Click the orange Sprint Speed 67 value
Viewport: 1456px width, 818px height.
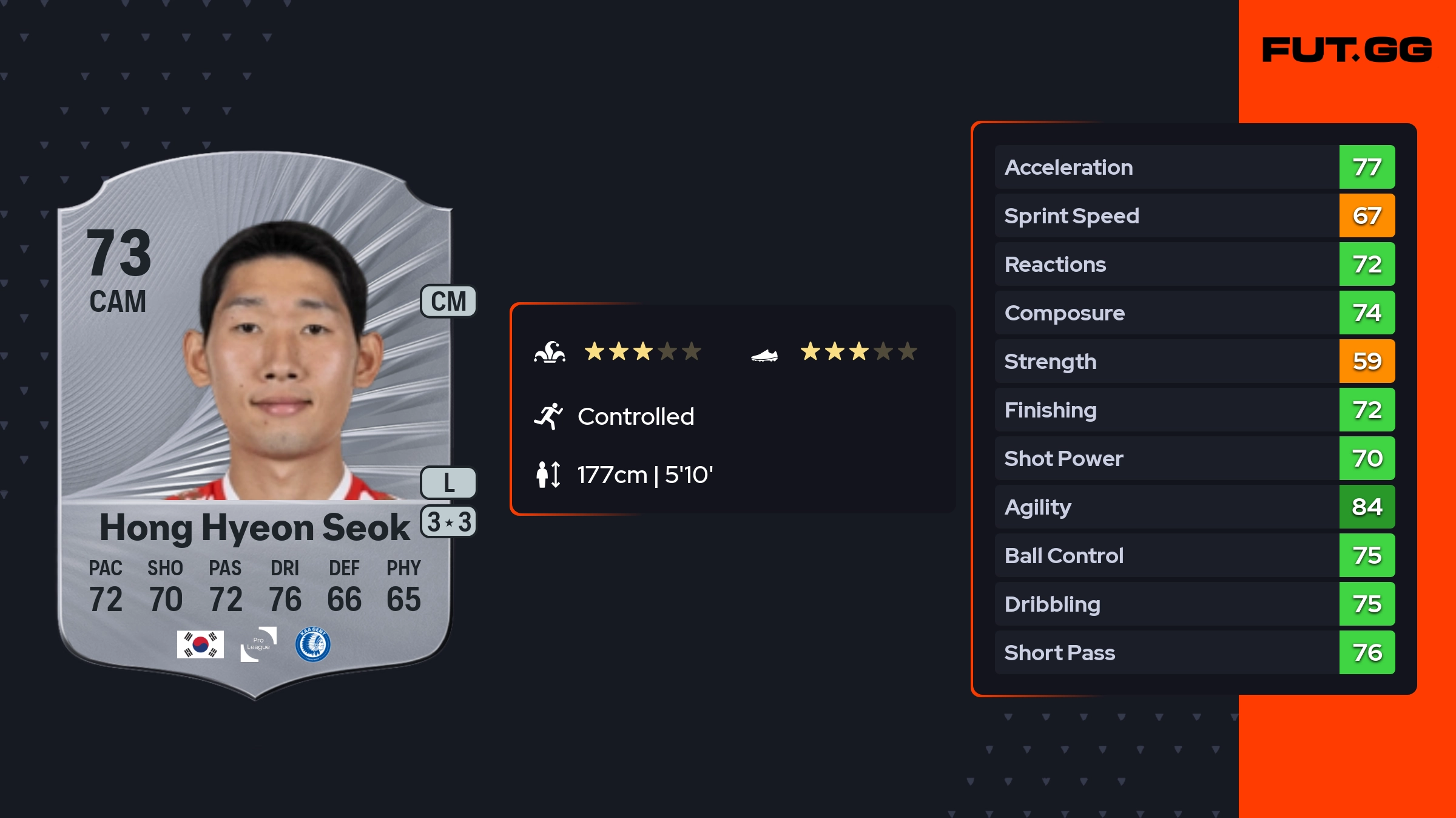click(1367, 216)
